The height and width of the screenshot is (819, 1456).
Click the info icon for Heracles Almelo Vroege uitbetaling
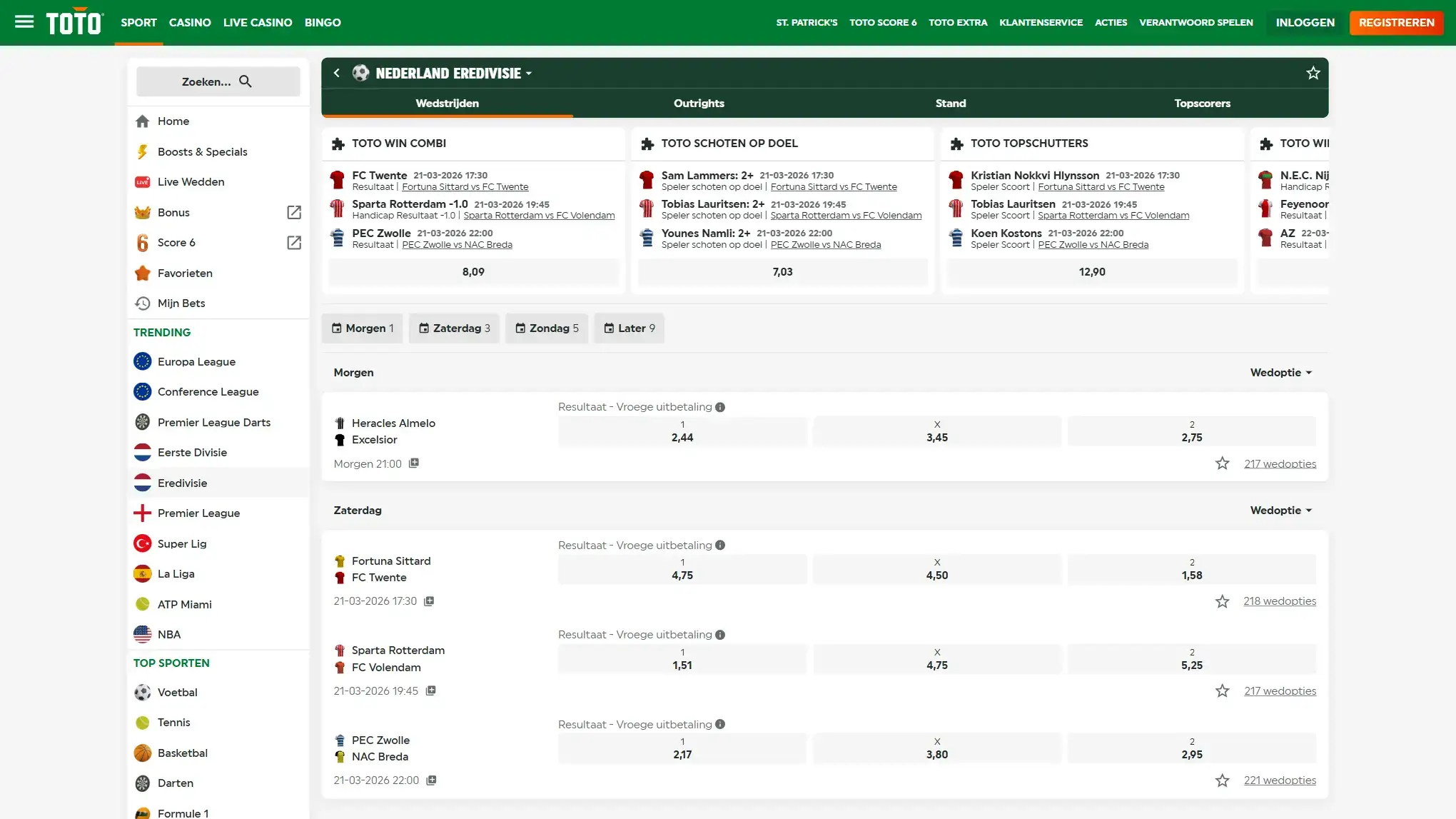click(x=720, y=407)
